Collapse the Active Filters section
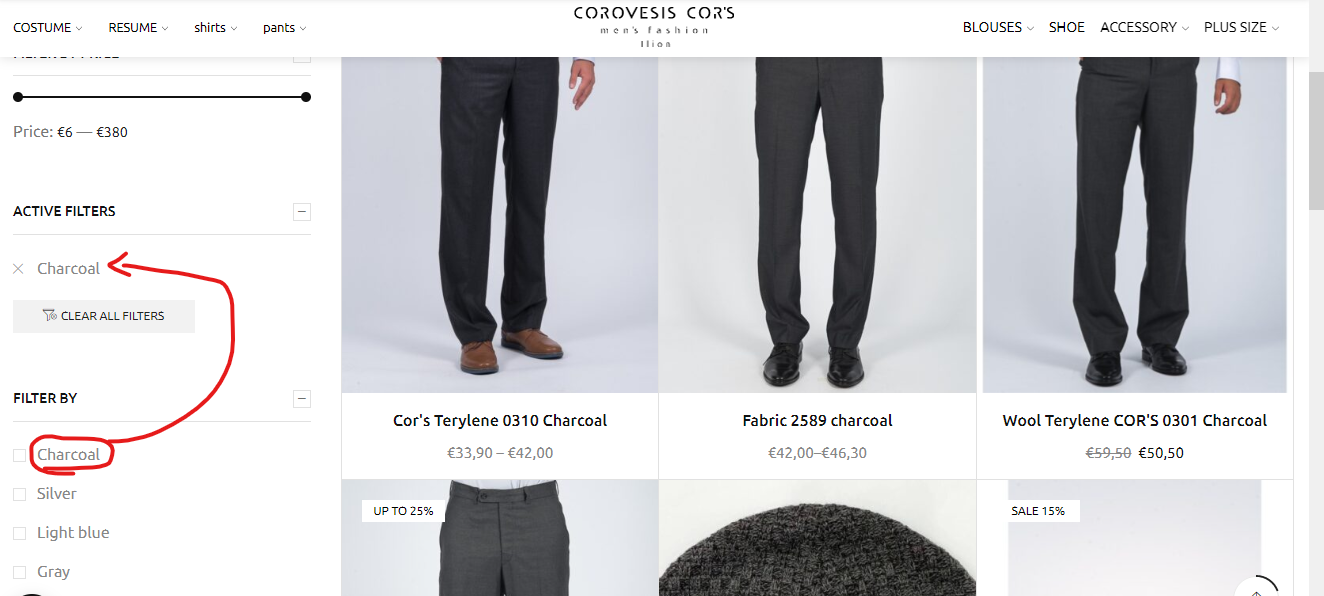Image resolution: width=1324 pixels, height=596 pixels. [x=302, y=212]
